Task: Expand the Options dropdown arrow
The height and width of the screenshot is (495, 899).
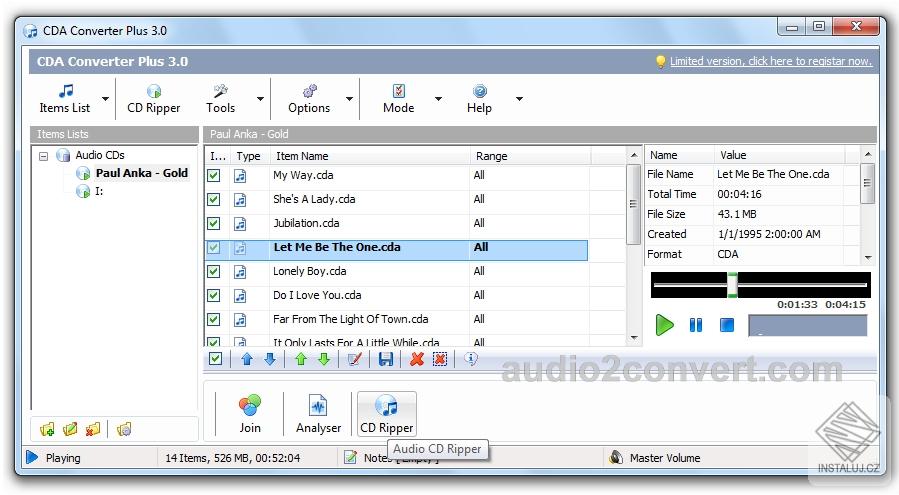Action: [349, 99]
